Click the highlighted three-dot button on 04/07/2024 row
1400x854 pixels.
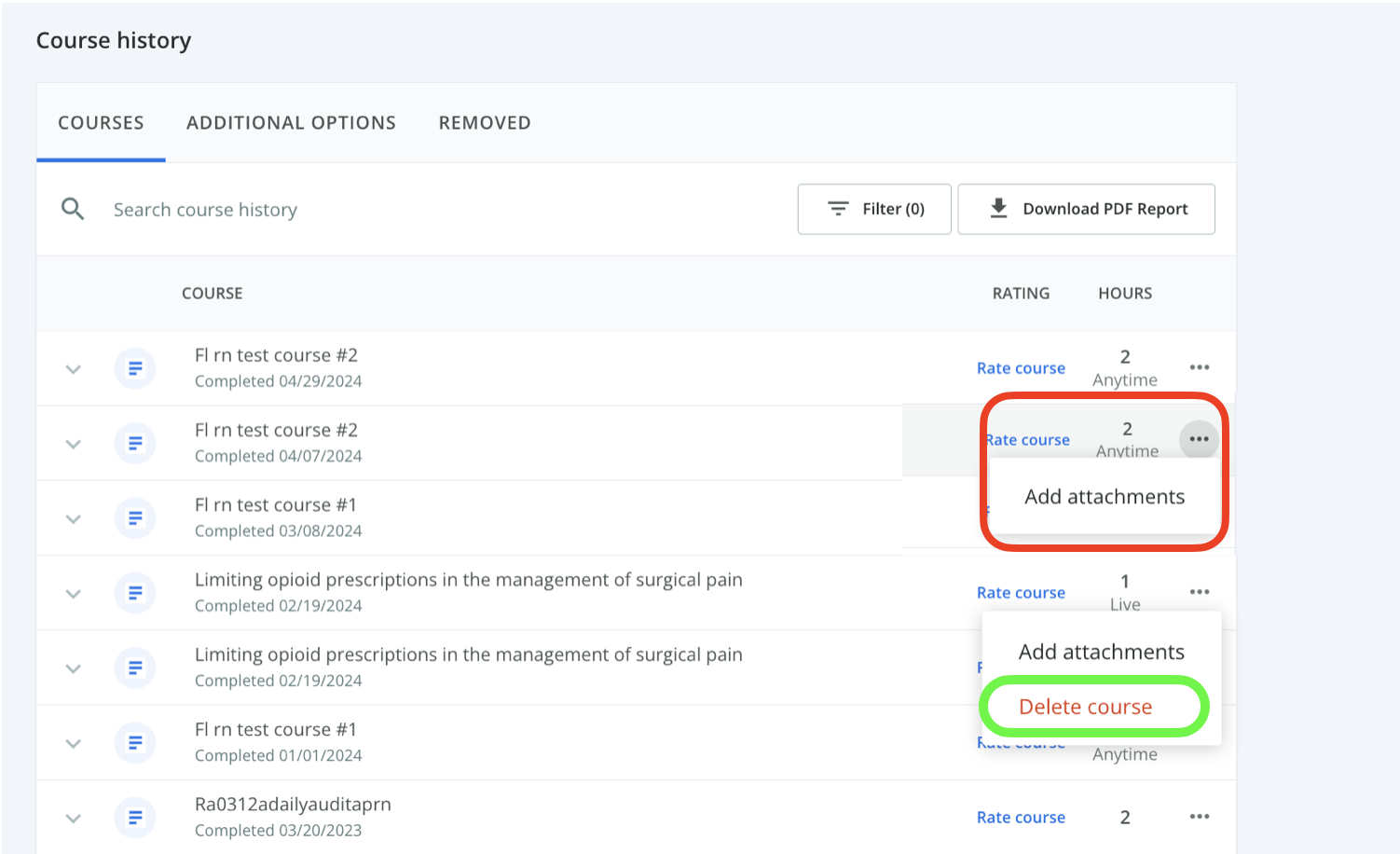pos(1199,439)
